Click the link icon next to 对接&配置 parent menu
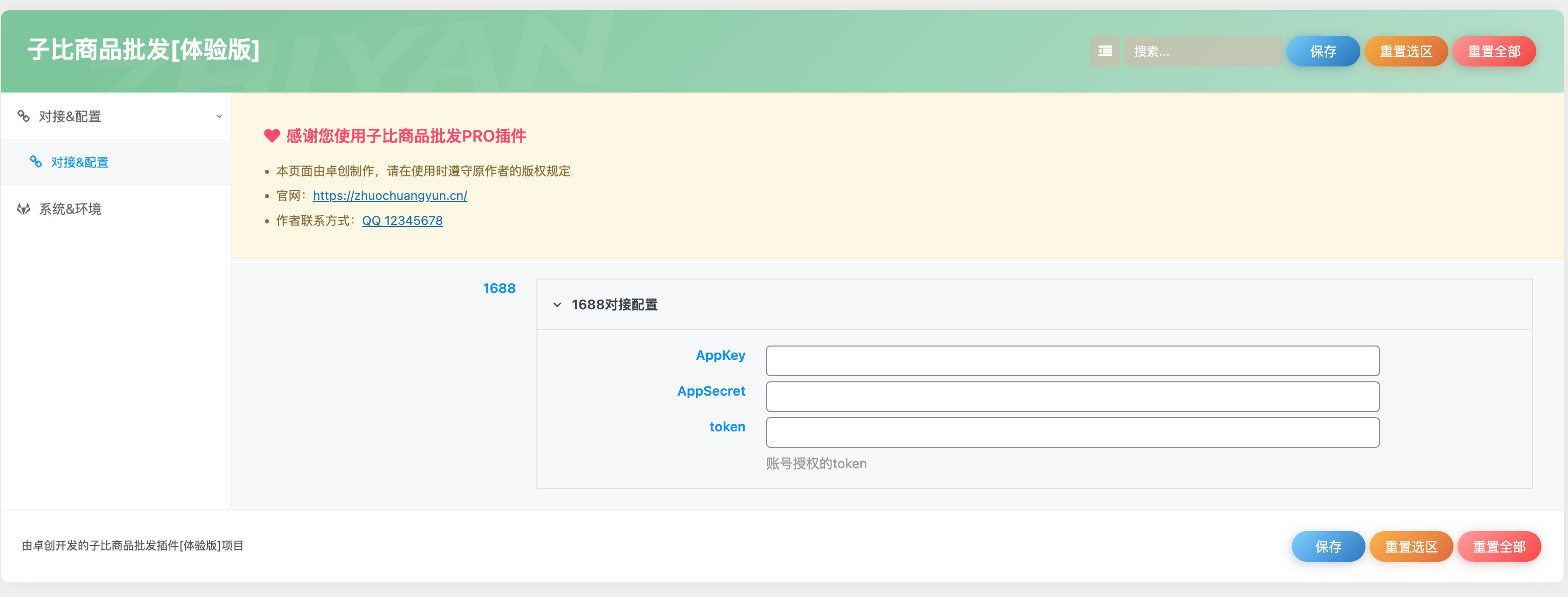 pos(23,116)
